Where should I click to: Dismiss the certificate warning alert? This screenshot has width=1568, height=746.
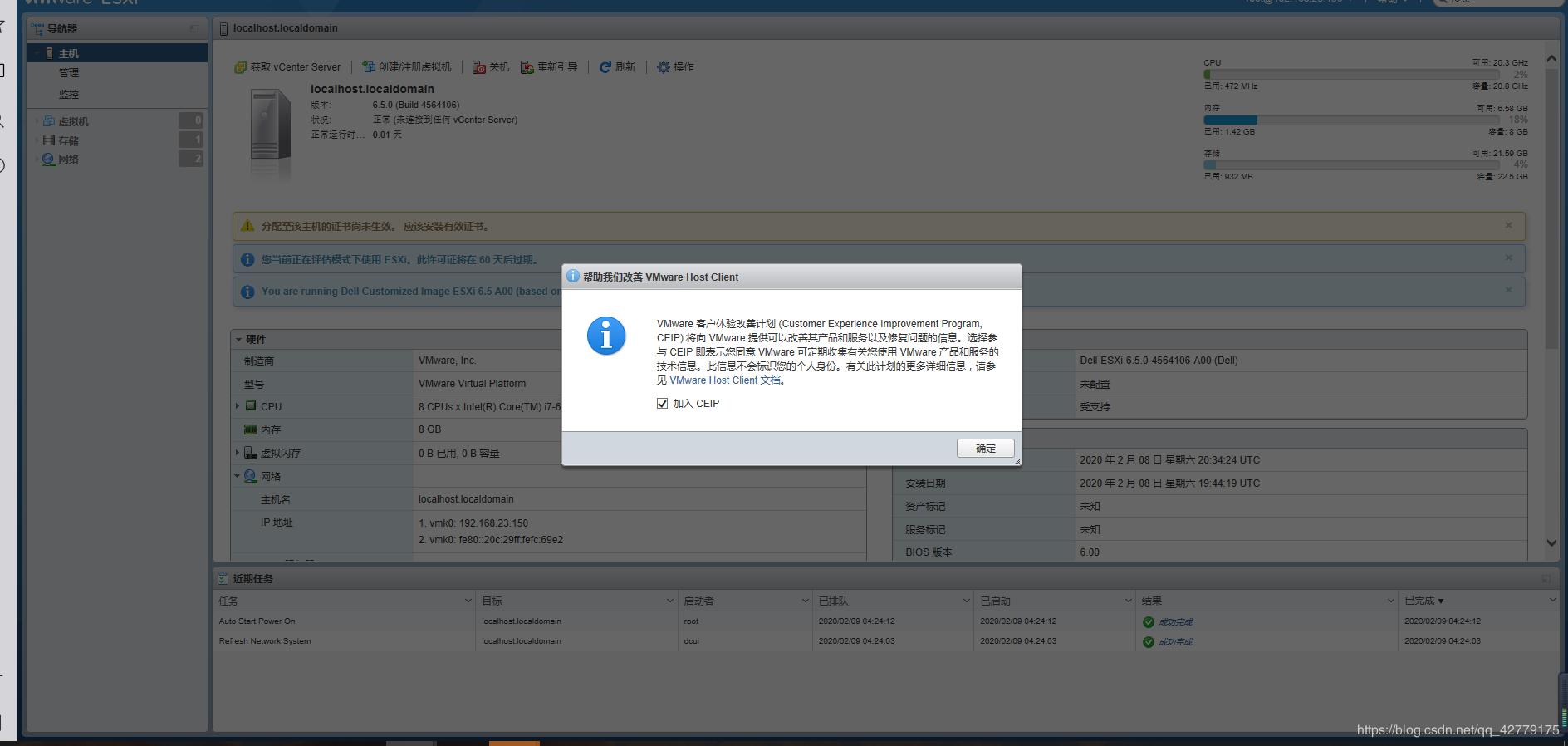tap(1508, 225)
